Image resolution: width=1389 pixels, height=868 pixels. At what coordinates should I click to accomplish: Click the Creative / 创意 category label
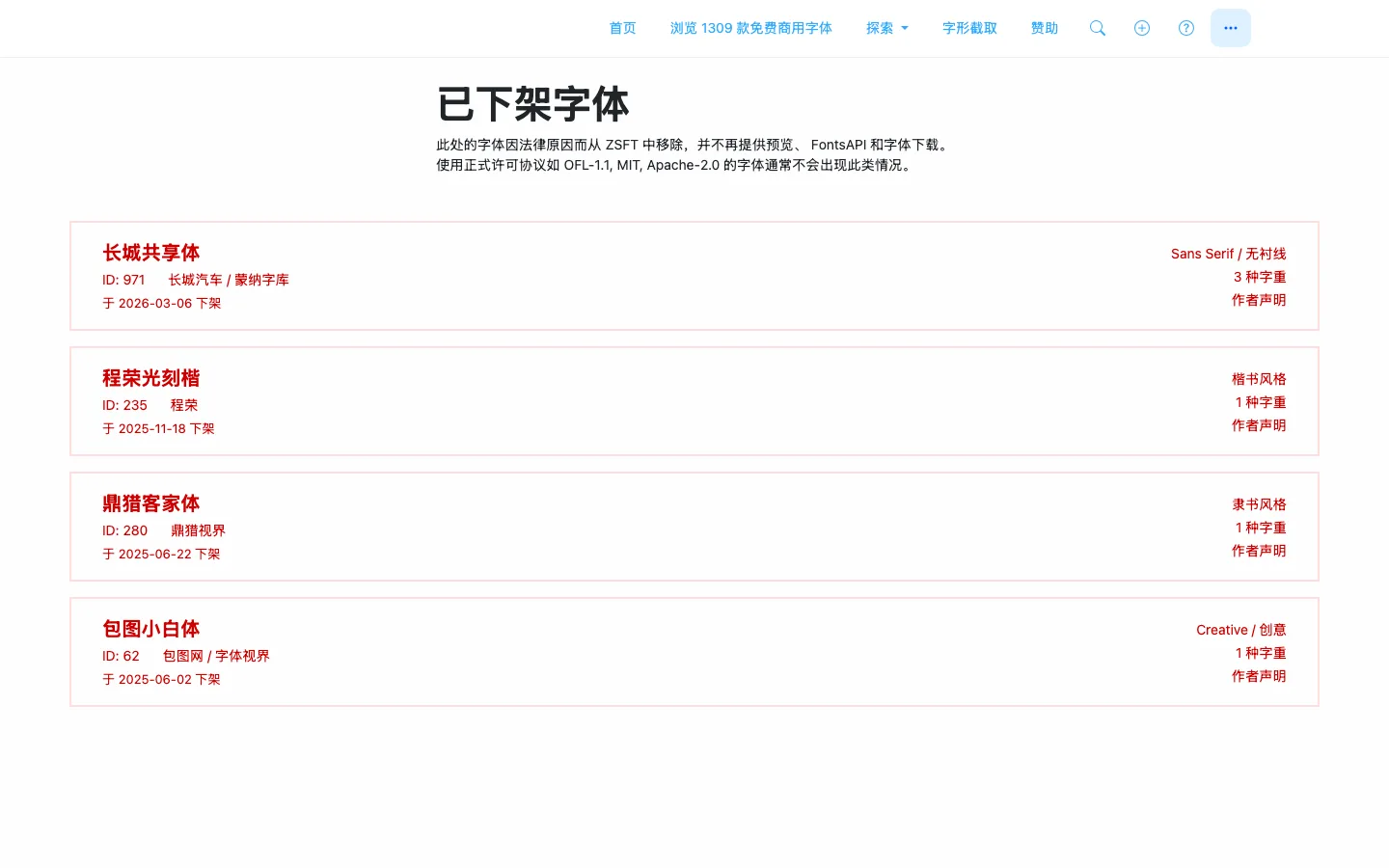[x=1241, y=630]
